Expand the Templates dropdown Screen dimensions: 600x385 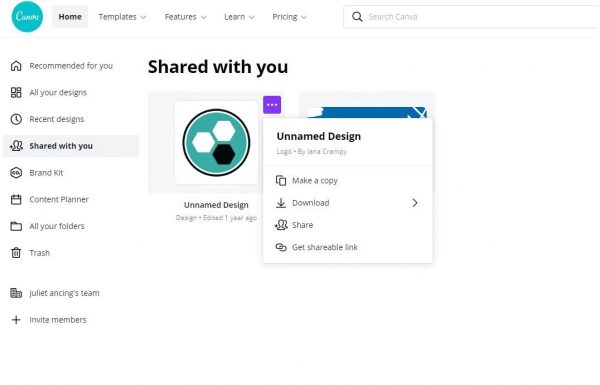pyautogui.click(x=122, y=17)
